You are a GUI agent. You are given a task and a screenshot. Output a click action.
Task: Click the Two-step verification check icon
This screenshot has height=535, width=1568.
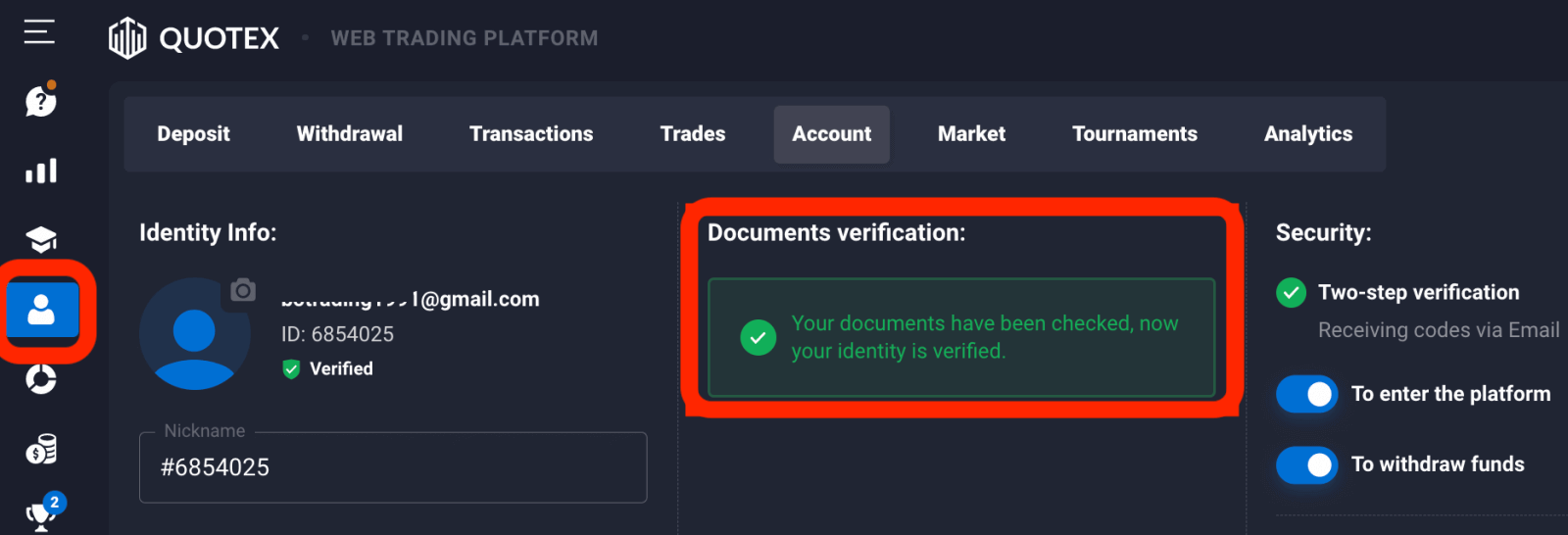(x=1292, y=292)
